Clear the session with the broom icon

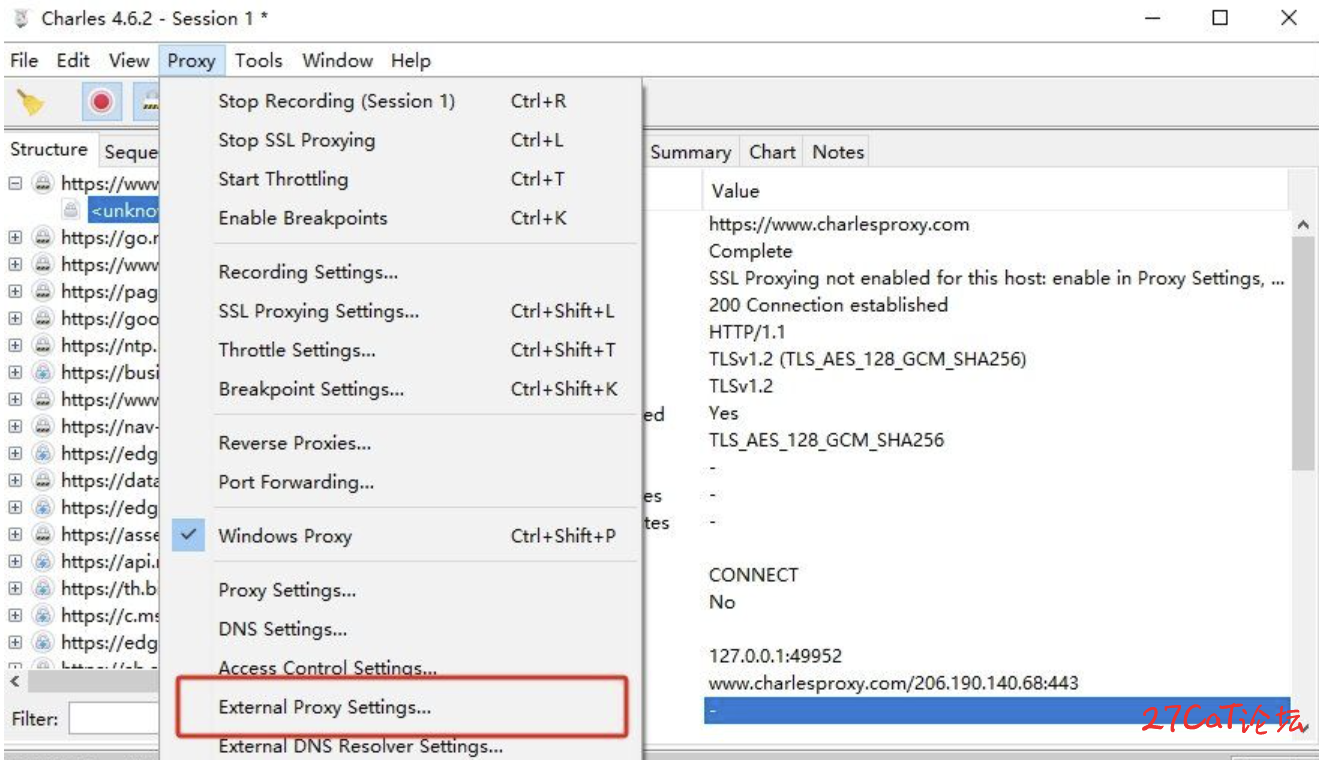(x=31, y=101)
